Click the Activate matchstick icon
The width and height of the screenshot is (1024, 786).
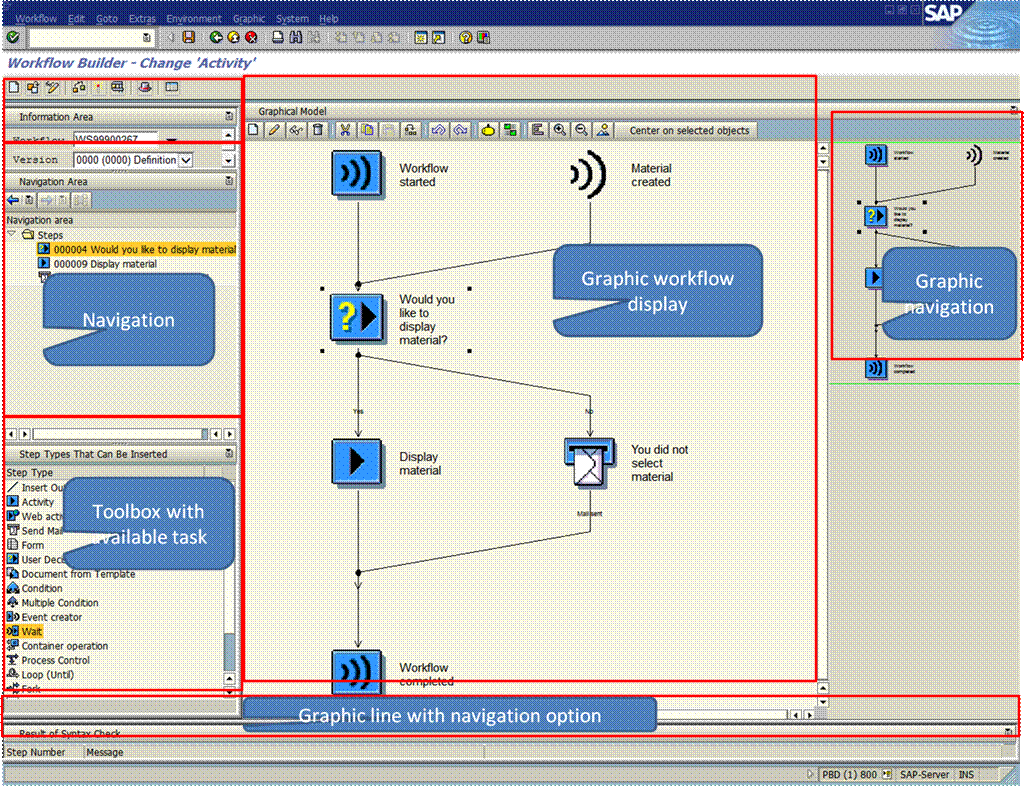(x=98, y=87)
